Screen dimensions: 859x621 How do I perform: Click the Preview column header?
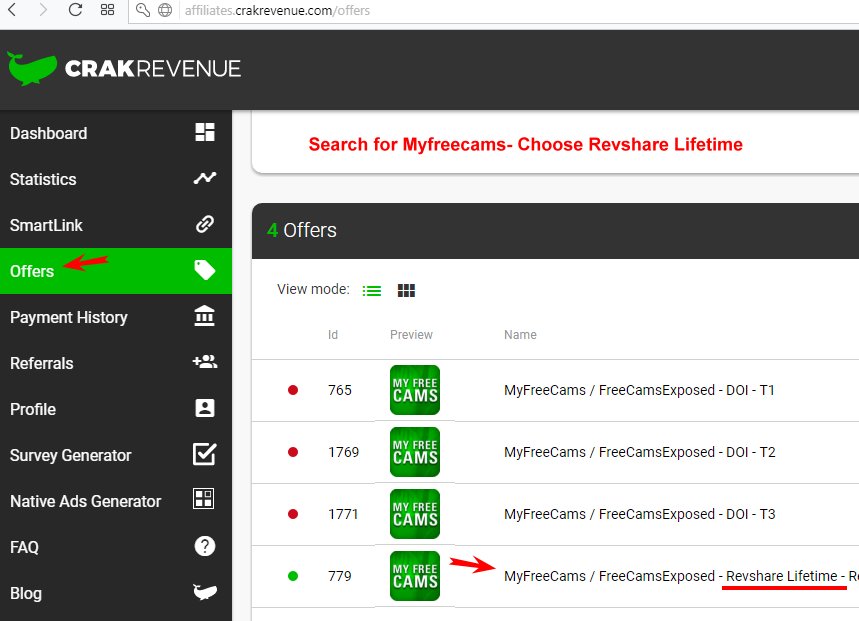[411, 335]
